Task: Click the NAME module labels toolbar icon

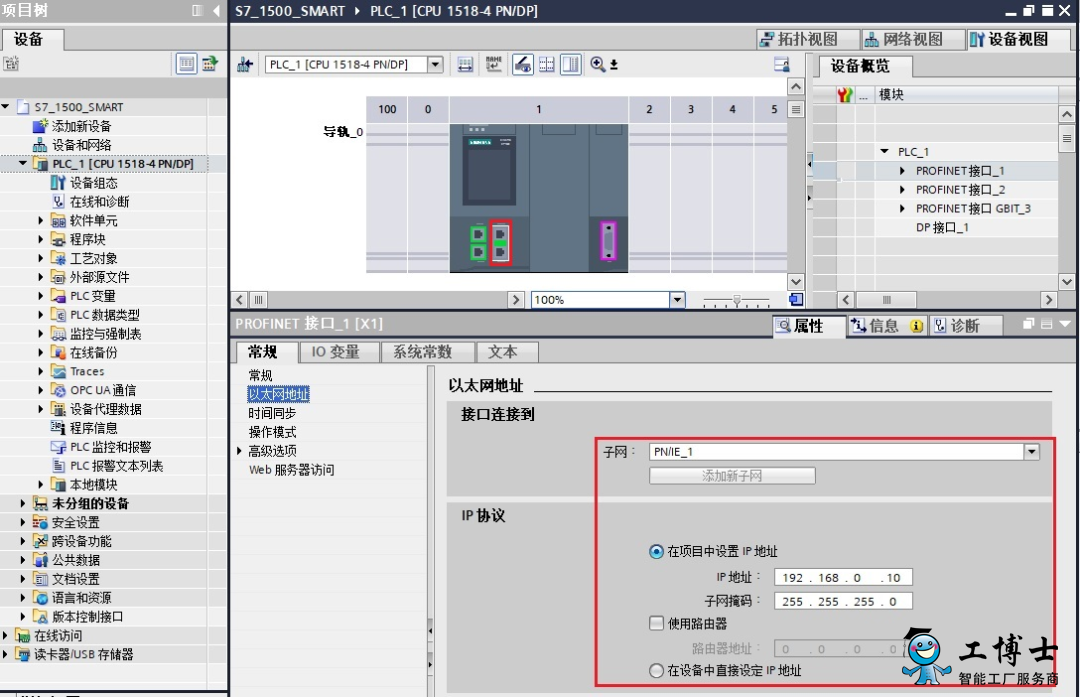Action: 493,65
